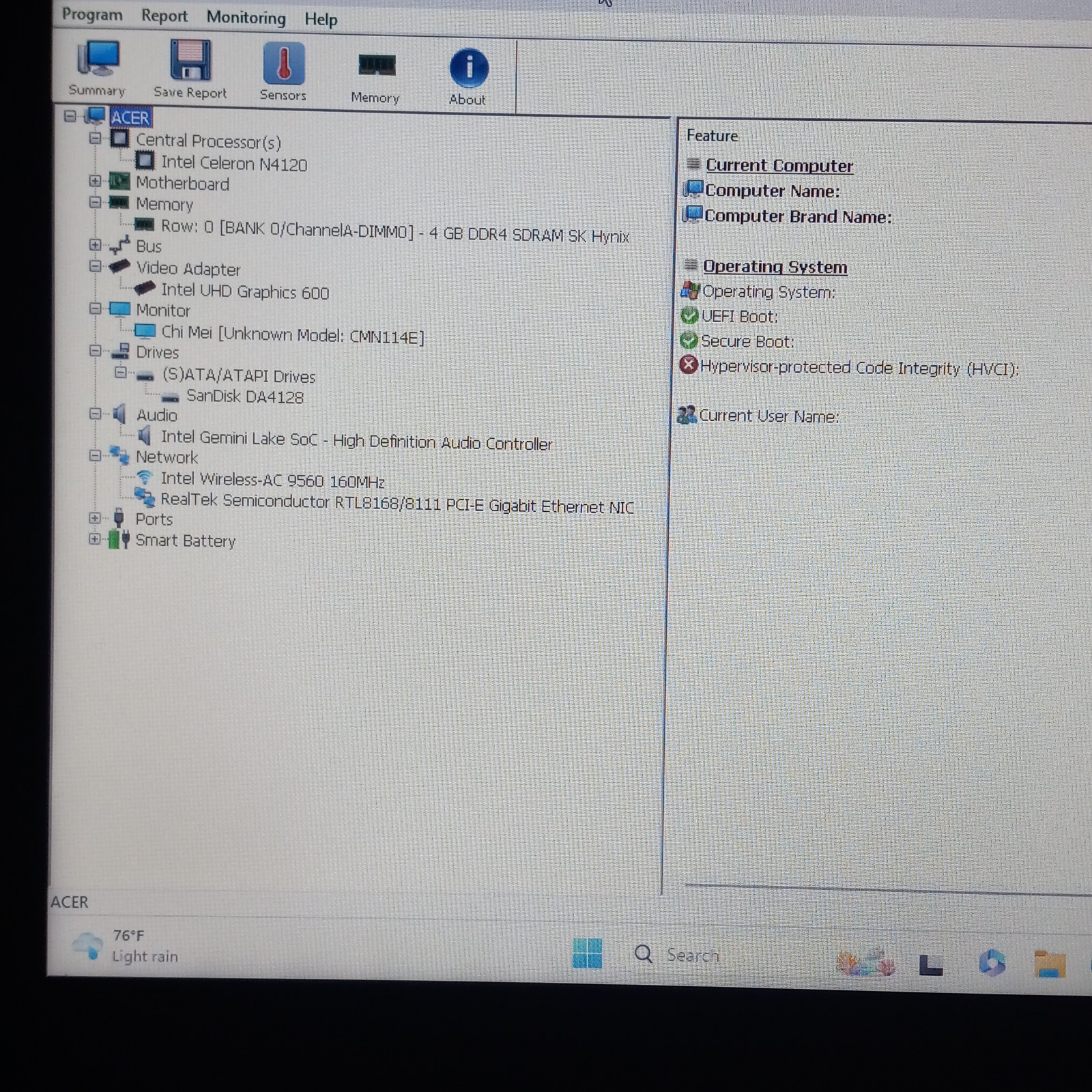Click the Current Computer heading
Screen dimensions: 1092x1092
point(779,166)
